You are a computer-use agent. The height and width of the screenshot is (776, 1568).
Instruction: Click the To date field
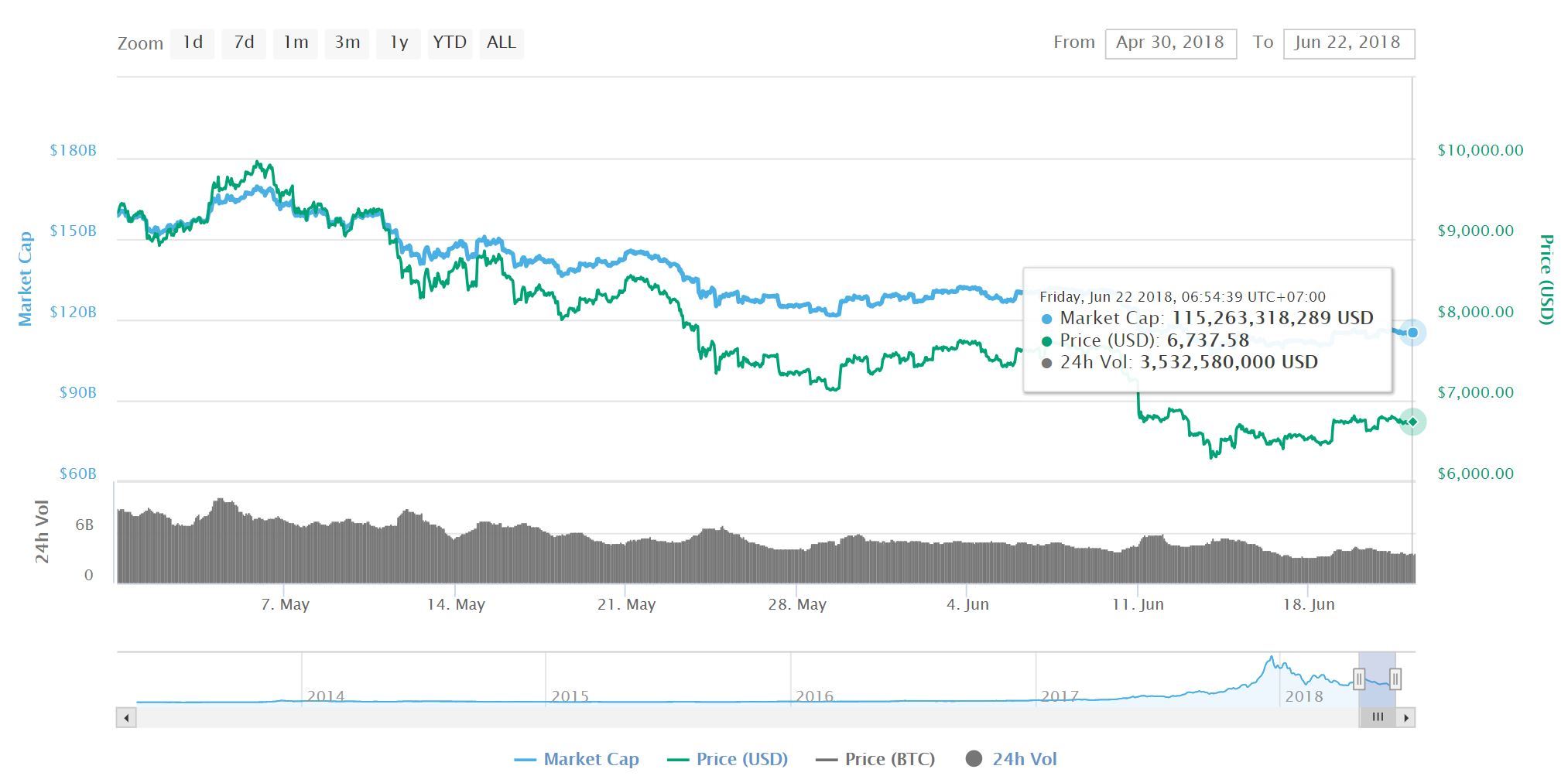pyautogui.click(x=1348, y=43)
